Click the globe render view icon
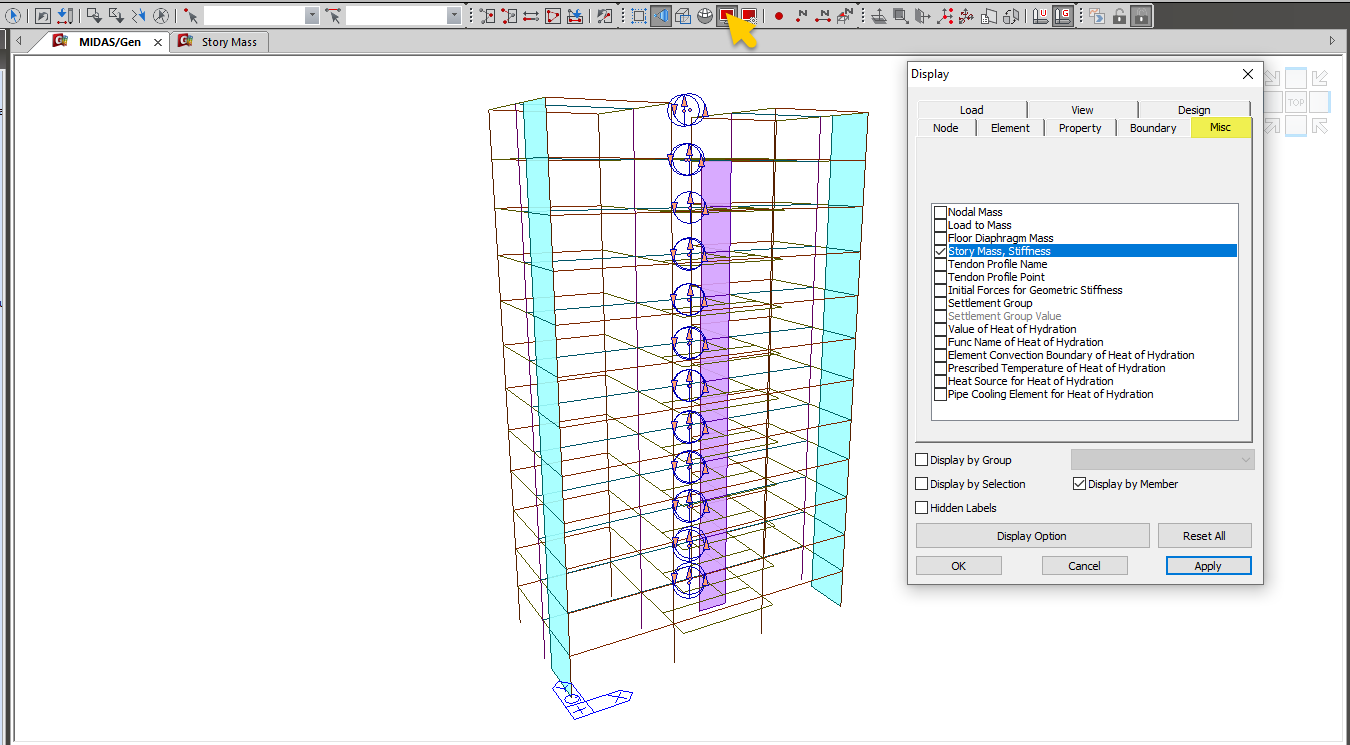Screen dimensions: 1350x745 pyautogui.click(x=705, y=16)
